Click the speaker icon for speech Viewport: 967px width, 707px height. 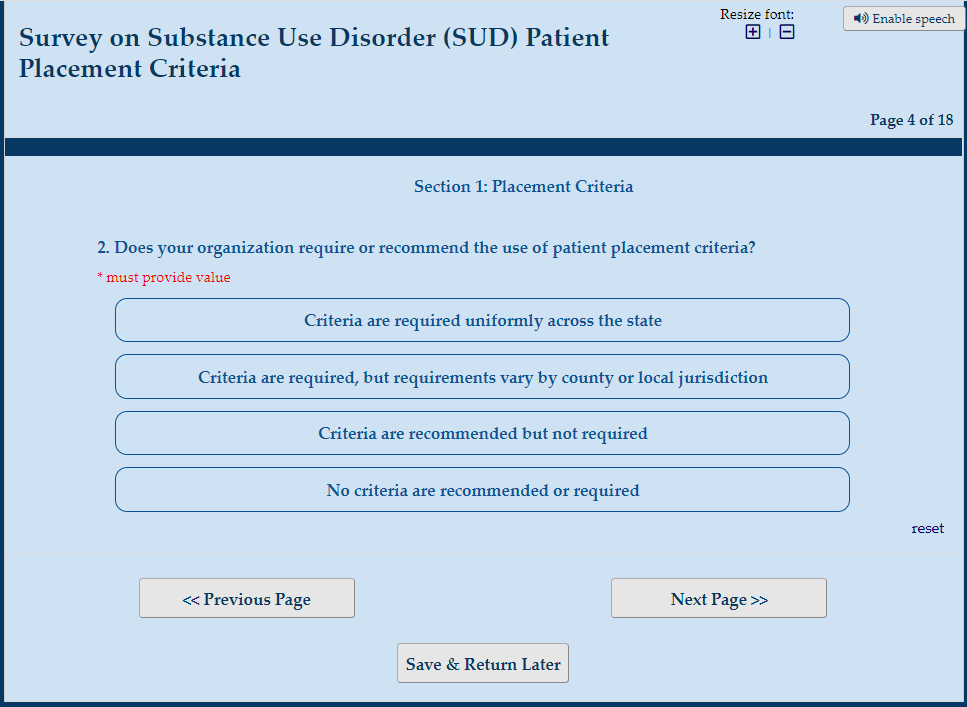click(861, 19)
